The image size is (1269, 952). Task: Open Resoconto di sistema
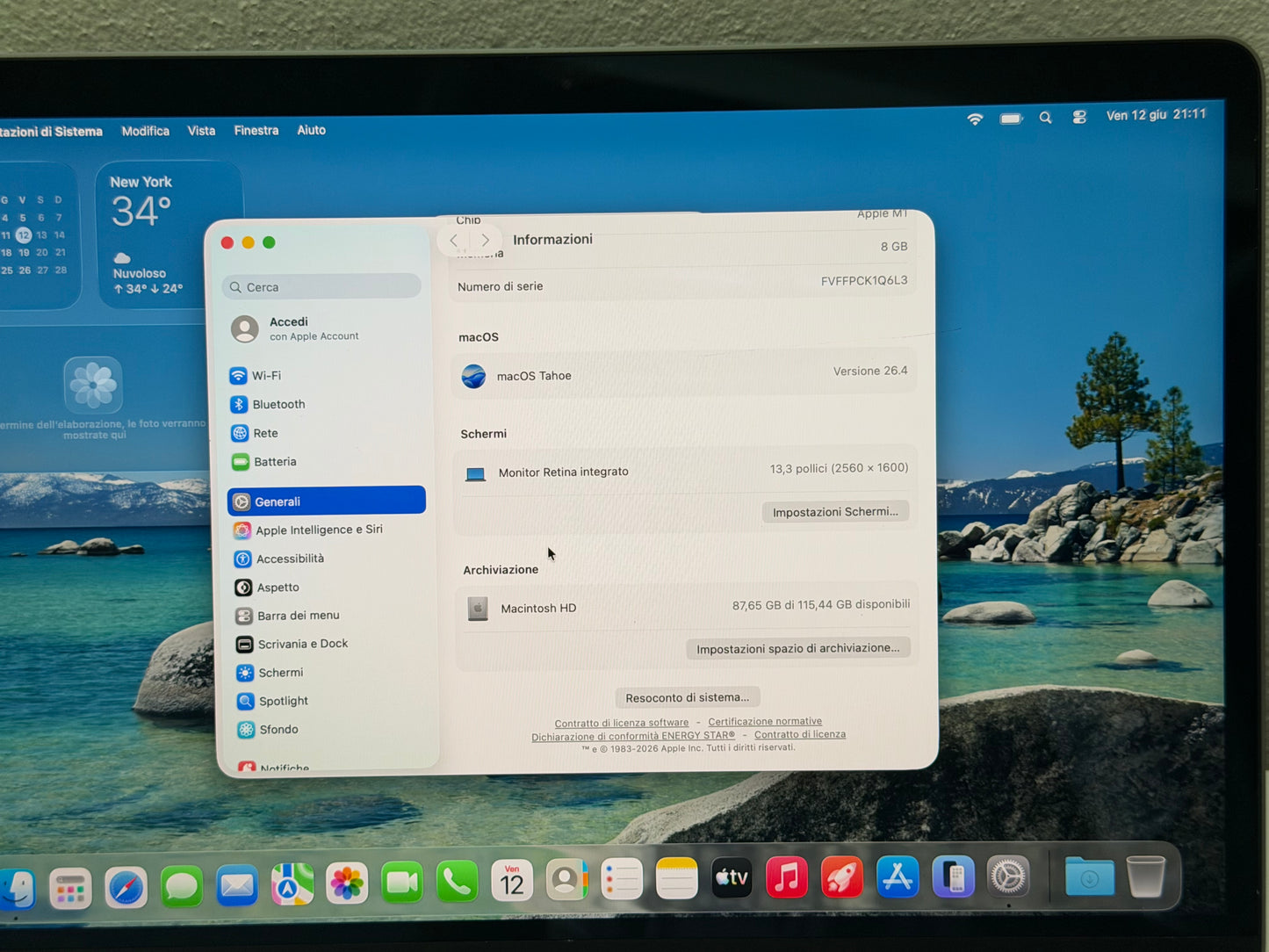point(687,697)
